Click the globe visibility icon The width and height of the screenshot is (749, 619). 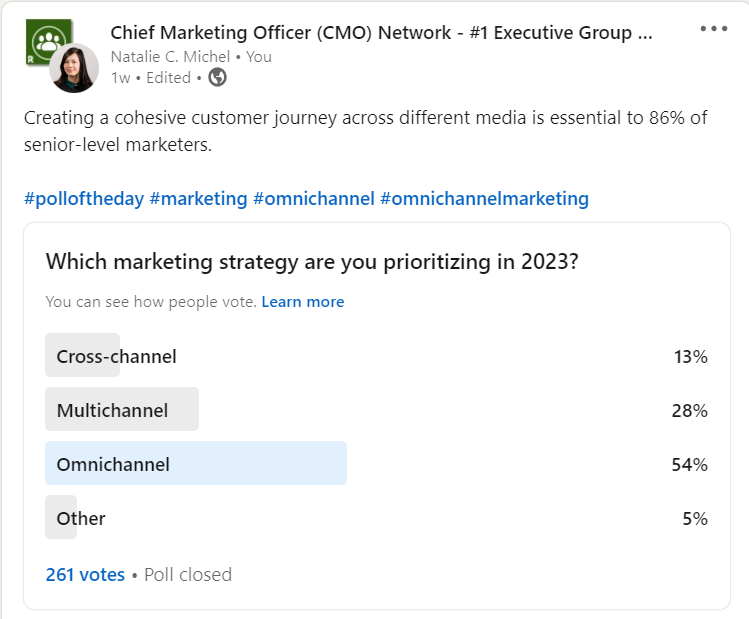(217, 77)
